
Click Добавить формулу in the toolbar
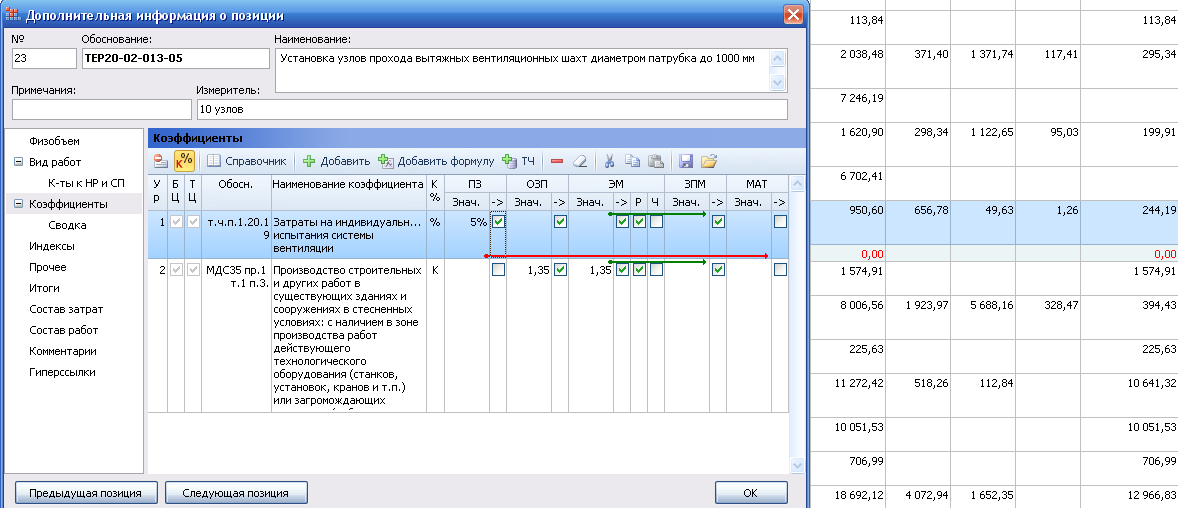click(436, 161)
